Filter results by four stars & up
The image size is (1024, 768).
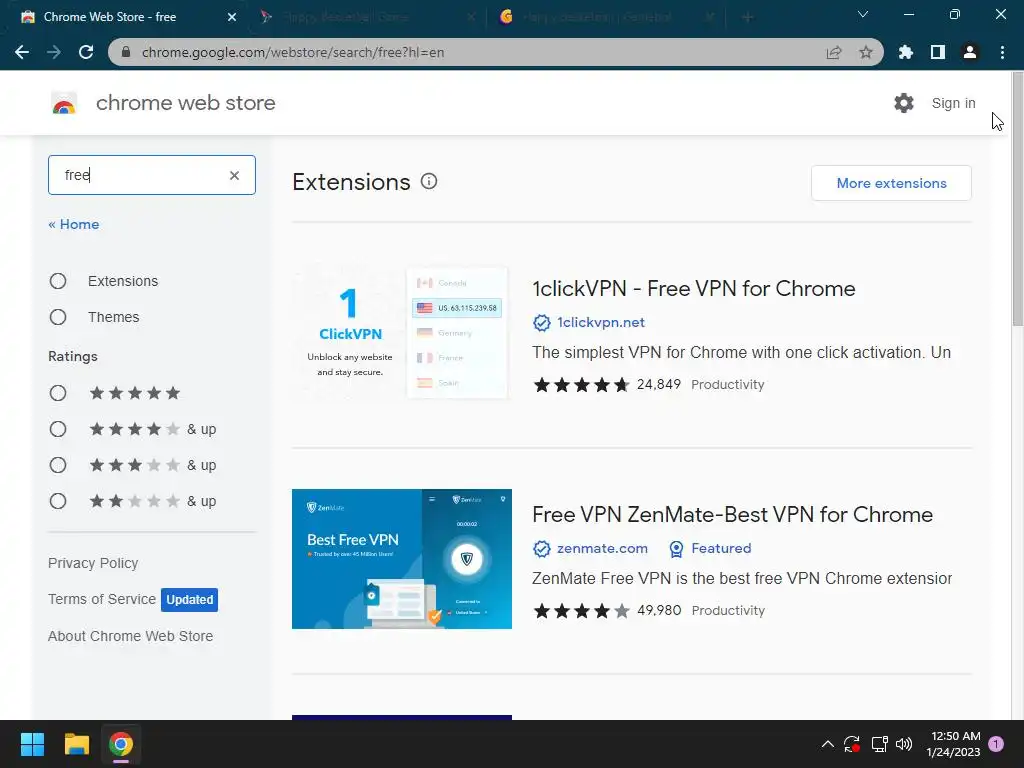tap(58, 429)
